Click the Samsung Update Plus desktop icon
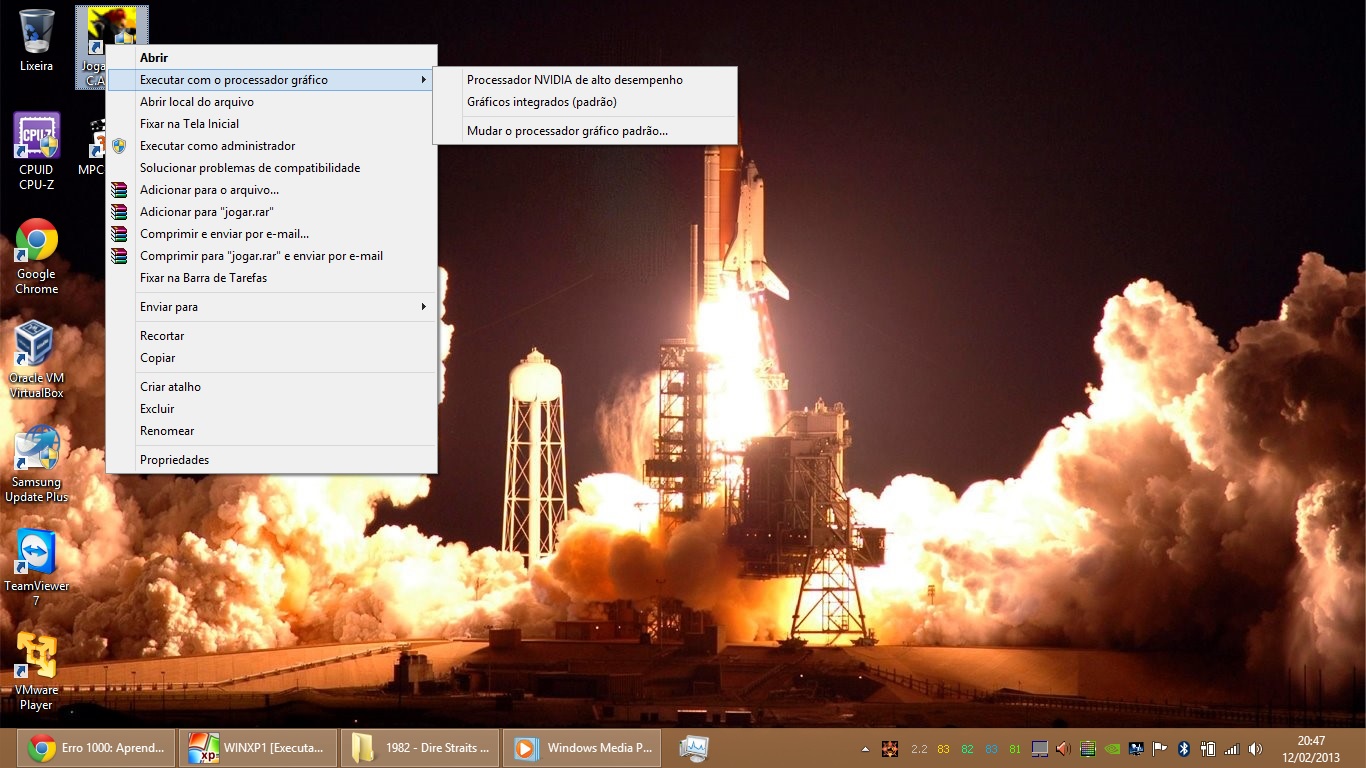 tap(36, 449)
